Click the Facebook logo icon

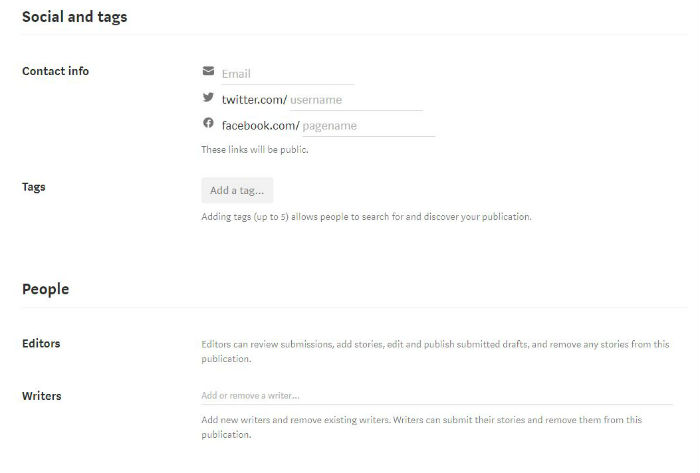pos(208,124)
